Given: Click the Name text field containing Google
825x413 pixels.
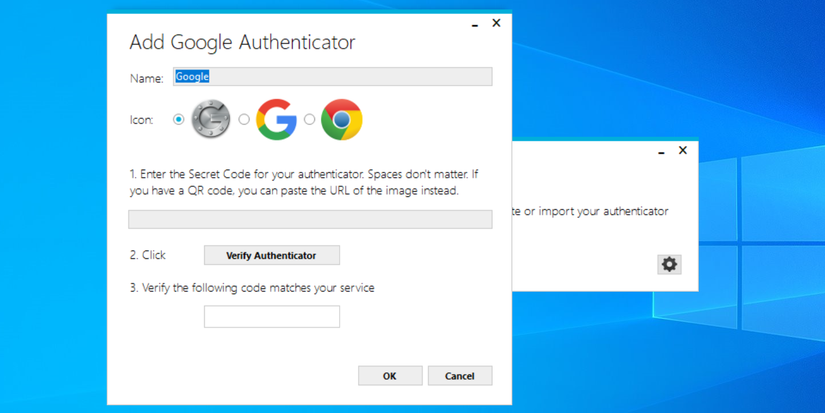Looking at the screenshot, I should [332, 77].
